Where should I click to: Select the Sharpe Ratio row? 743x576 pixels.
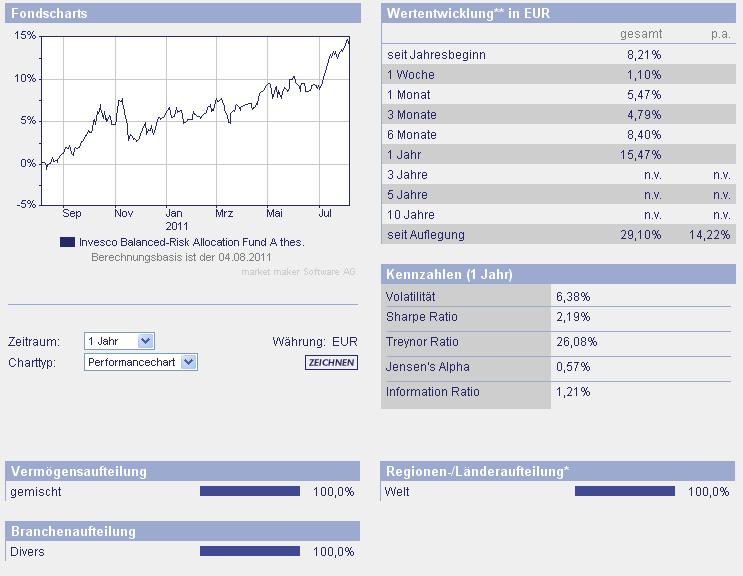[x=559, y=317]
